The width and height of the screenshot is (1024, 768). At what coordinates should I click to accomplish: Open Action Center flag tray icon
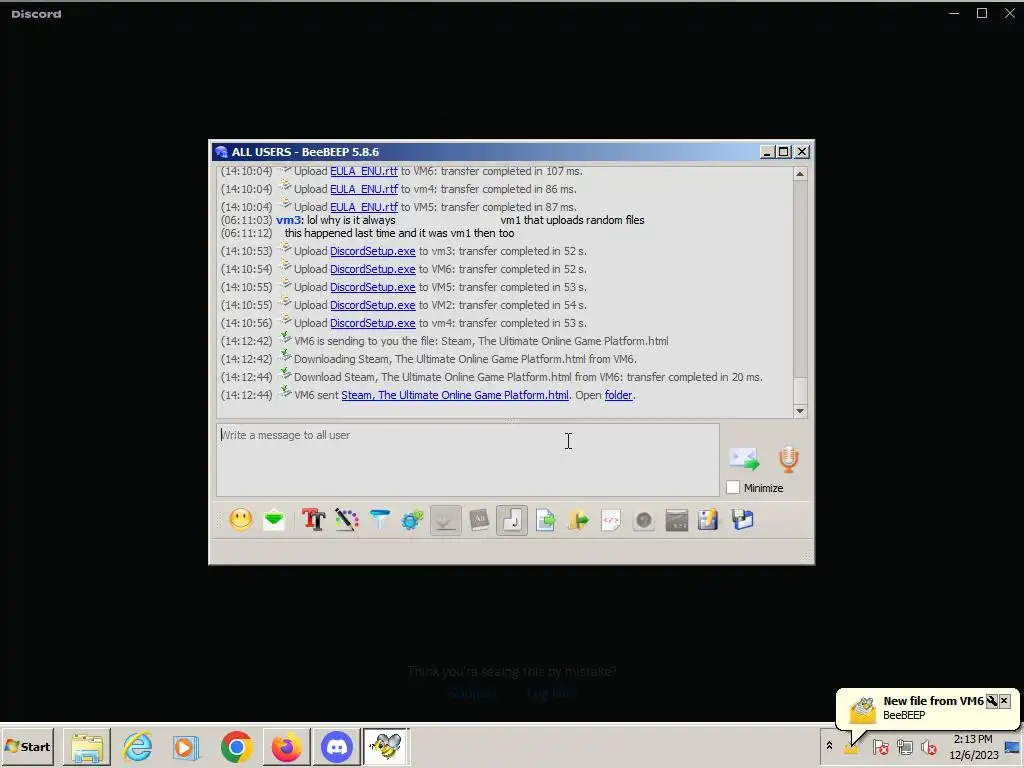(x=880, y=746)
